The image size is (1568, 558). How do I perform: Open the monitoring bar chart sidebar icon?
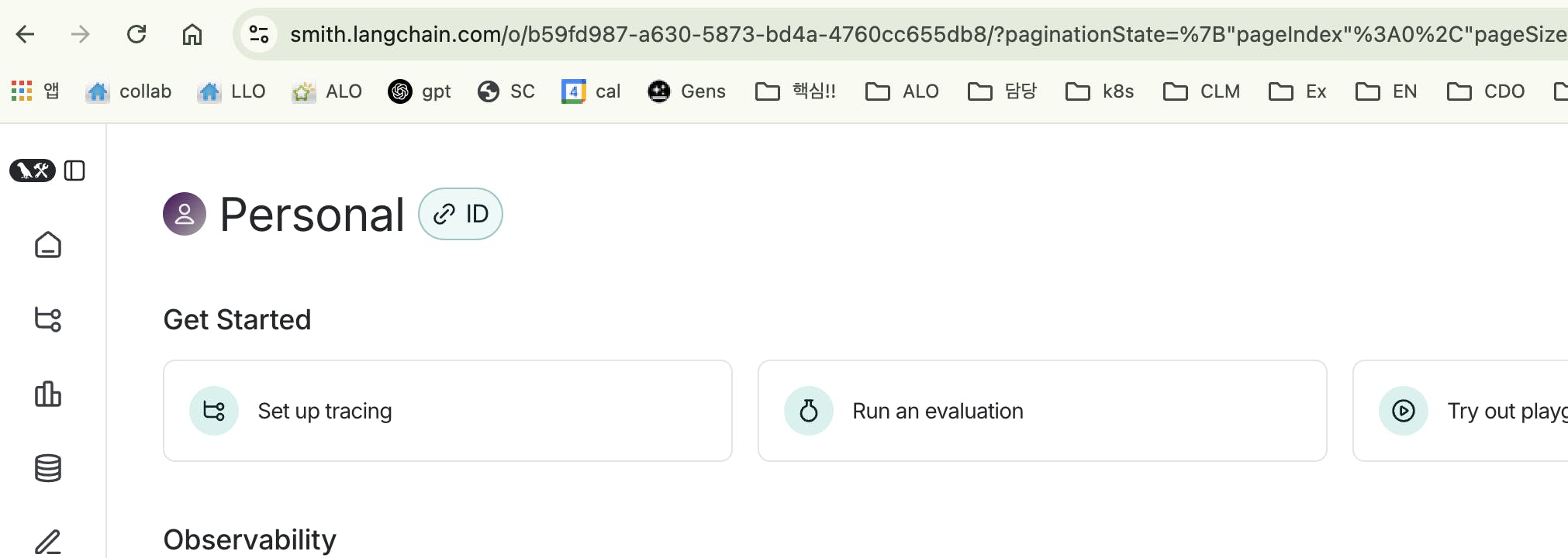click(x=48, y=394)
